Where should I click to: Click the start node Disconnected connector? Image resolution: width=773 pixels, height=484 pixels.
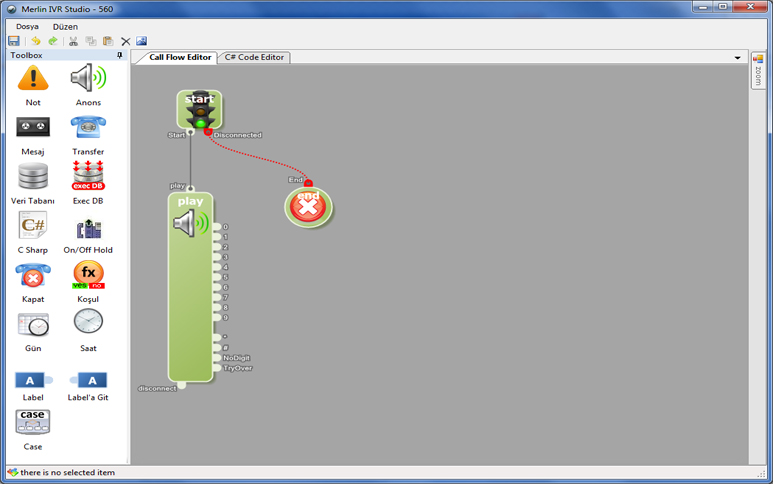coord(208,132)
